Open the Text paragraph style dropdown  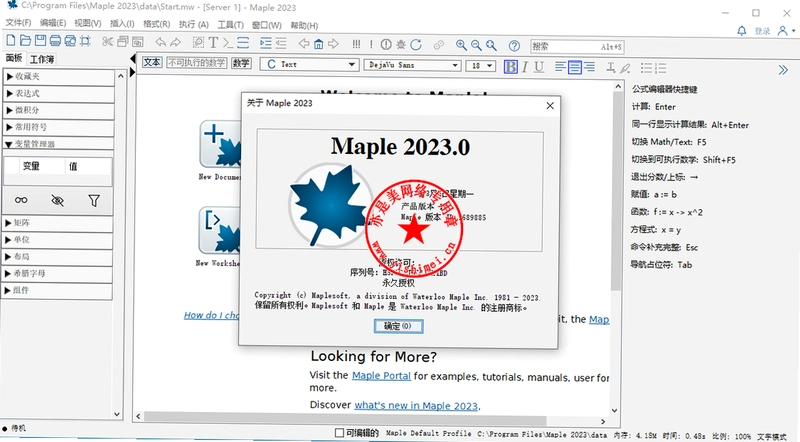[x=309, y=64]
